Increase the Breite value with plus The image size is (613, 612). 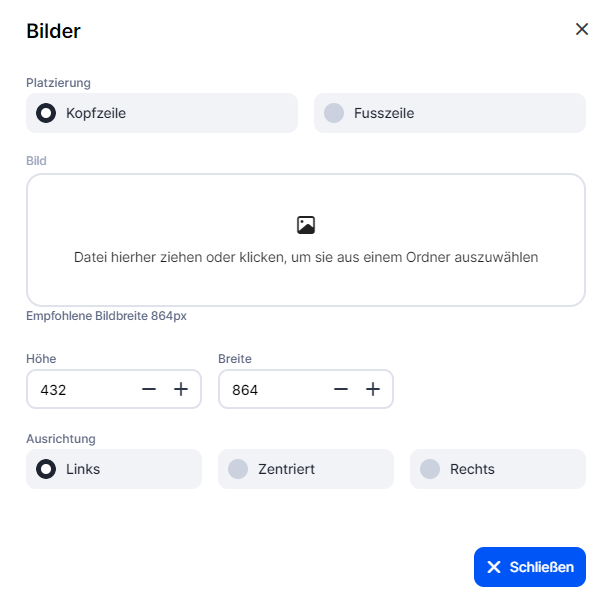point(373,389)
